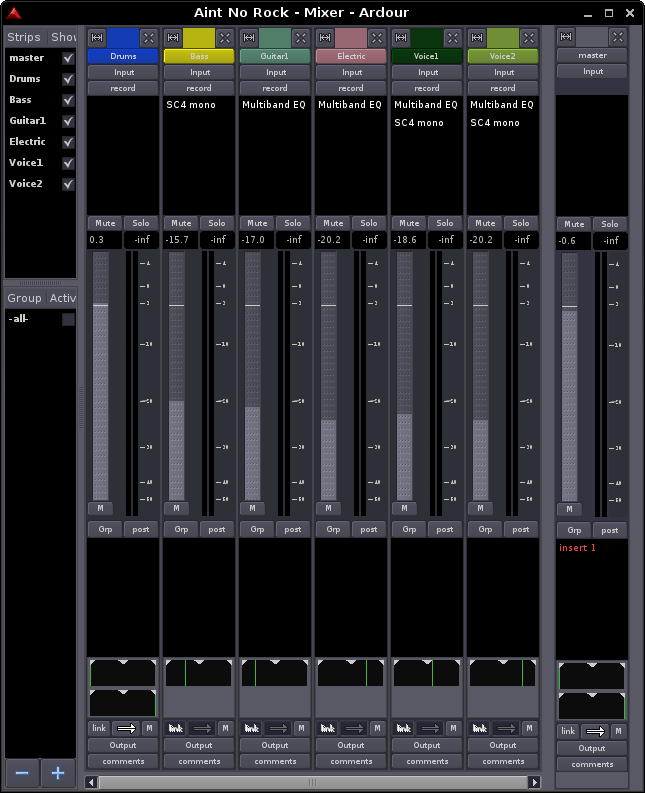The height and width of the screenshot is (793, 645).
Task: Click the Drums name button
Action: point(123,56)
